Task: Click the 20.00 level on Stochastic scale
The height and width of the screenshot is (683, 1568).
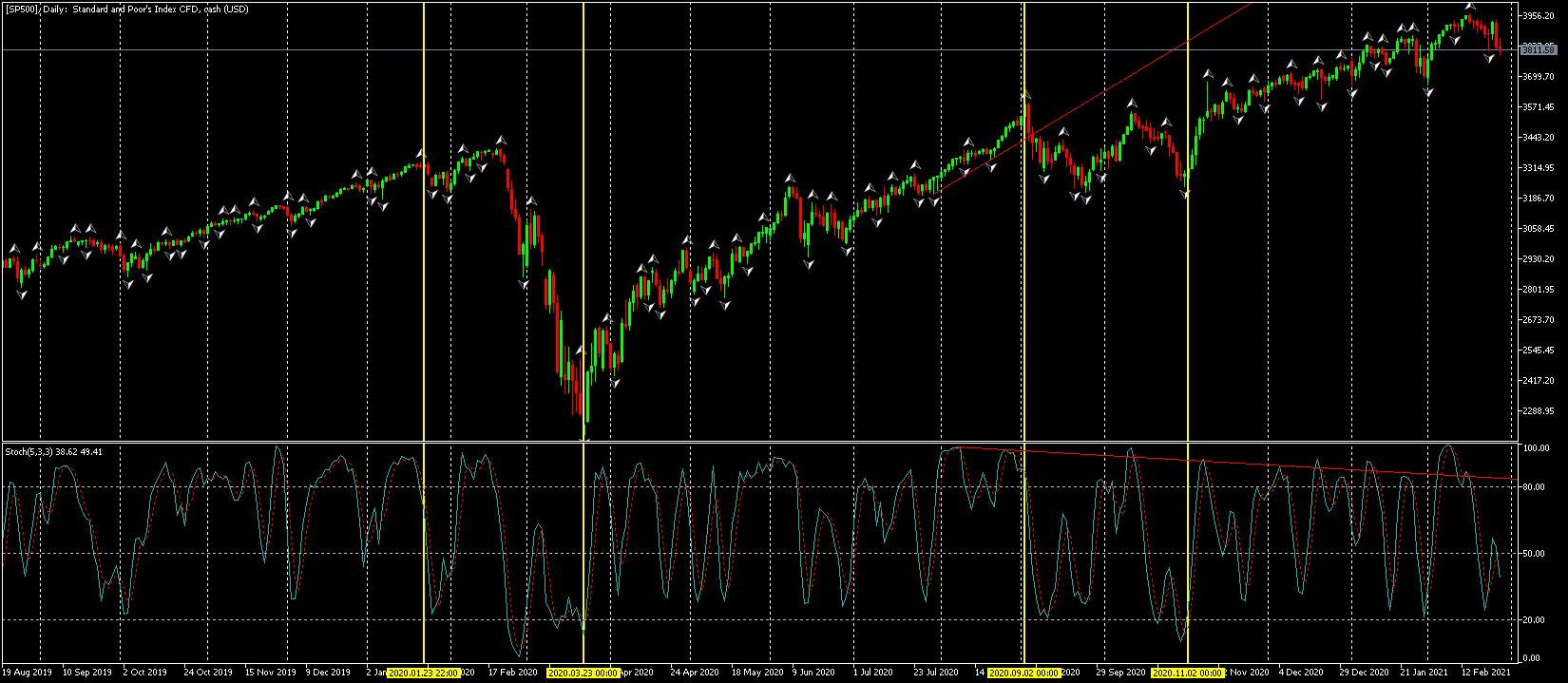Action: click(x=1532, y=619)
